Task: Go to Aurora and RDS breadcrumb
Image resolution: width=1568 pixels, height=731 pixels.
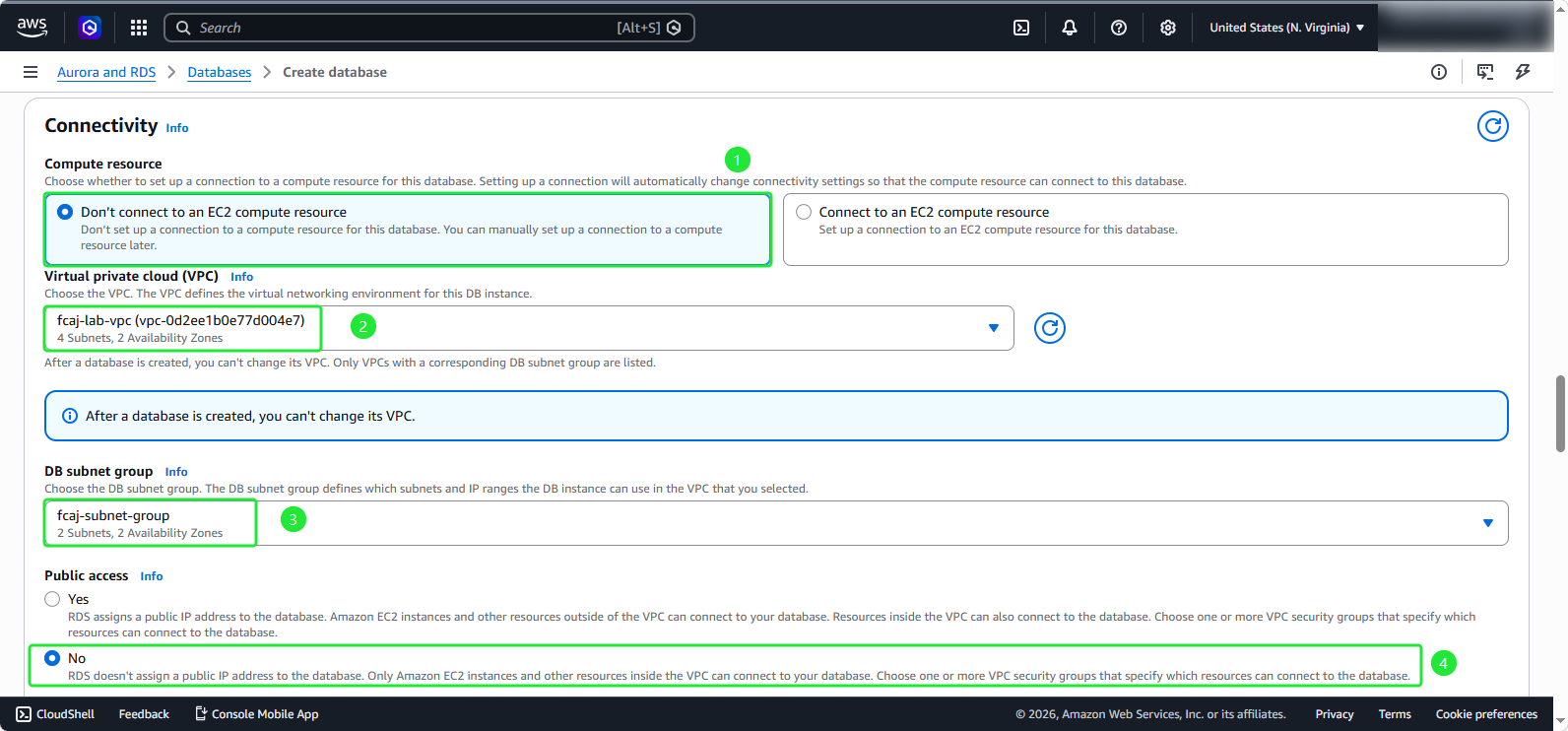Action: tap(106, 72)
